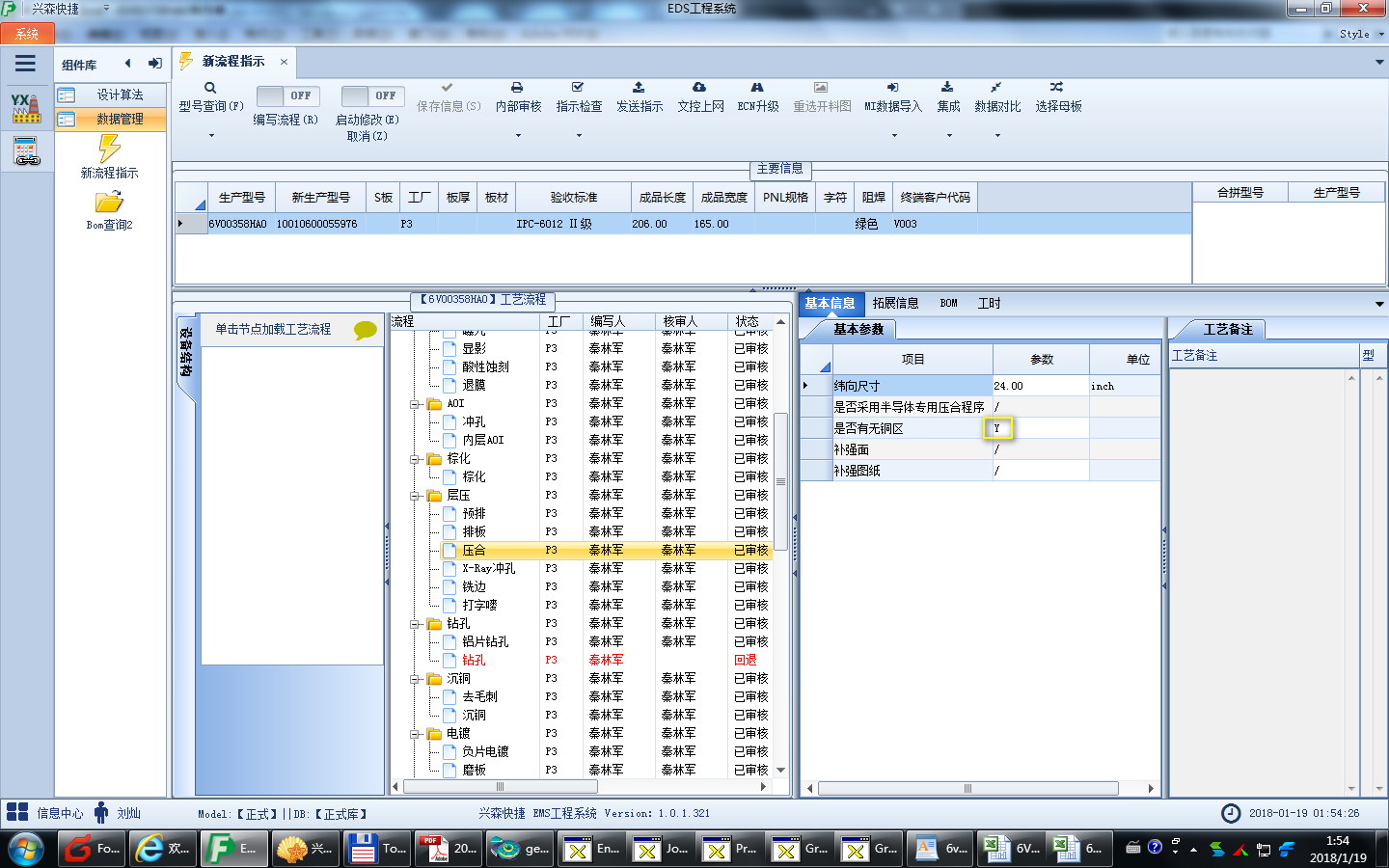Open Bom查询2 folder shortcut
1389x868 pixels.
[x=109, y=202]
